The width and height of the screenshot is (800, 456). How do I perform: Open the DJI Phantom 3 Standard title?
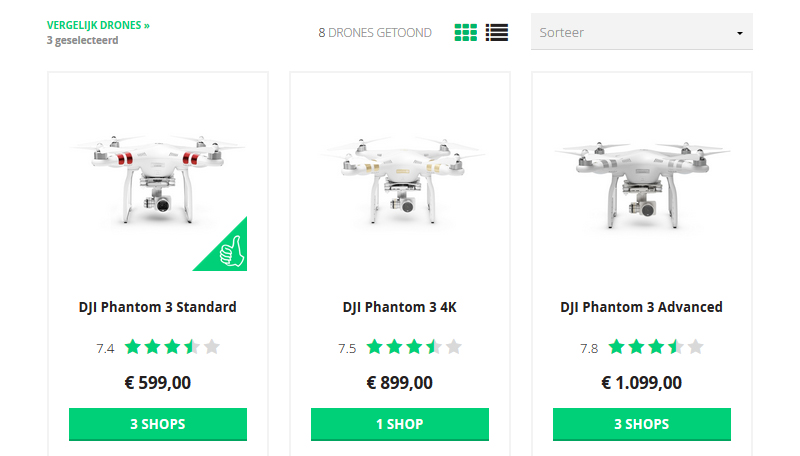click(x=158, y=307)
